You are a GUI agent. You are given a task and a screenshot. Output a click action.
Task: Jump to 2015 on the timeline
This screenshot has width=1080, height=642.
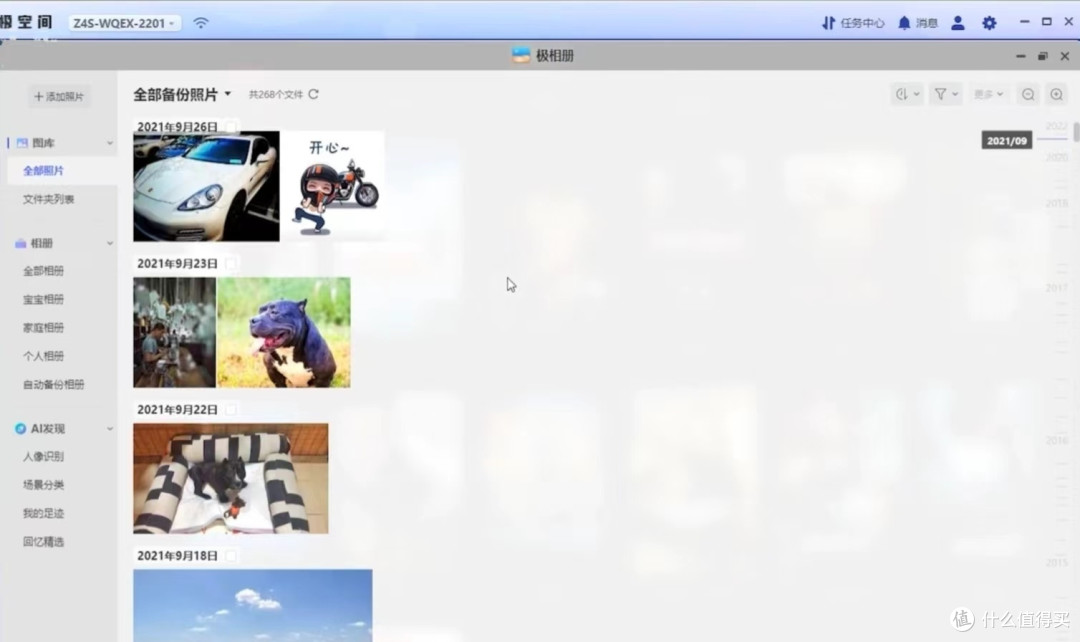click(1056, 562)
